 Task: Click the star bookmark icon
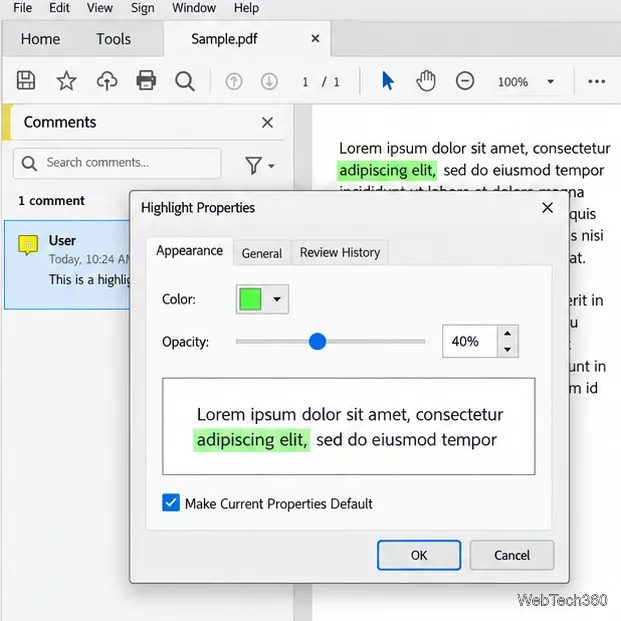coord(66,81)
